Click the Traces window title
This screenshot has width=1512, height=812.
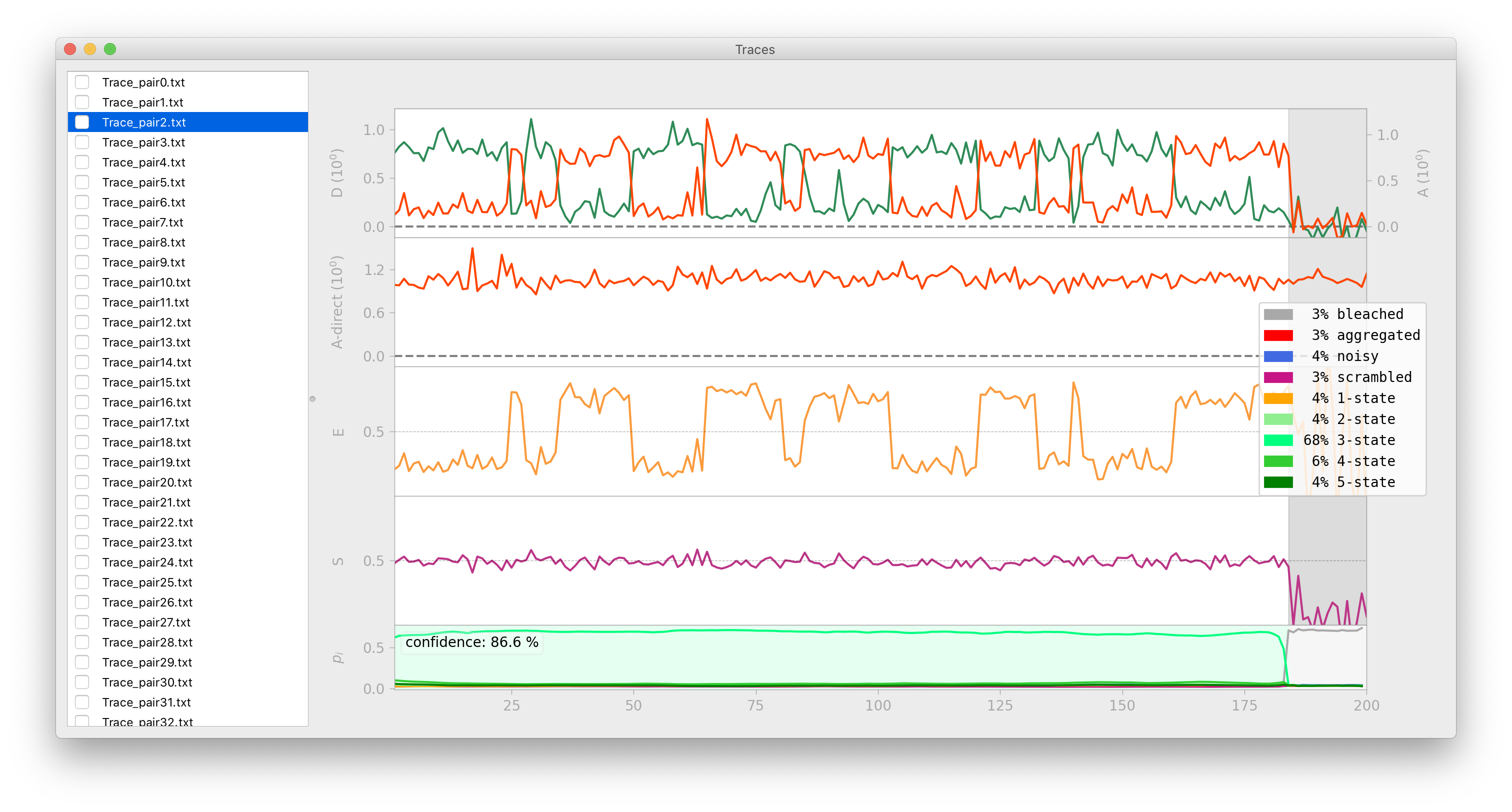[755, 49]
